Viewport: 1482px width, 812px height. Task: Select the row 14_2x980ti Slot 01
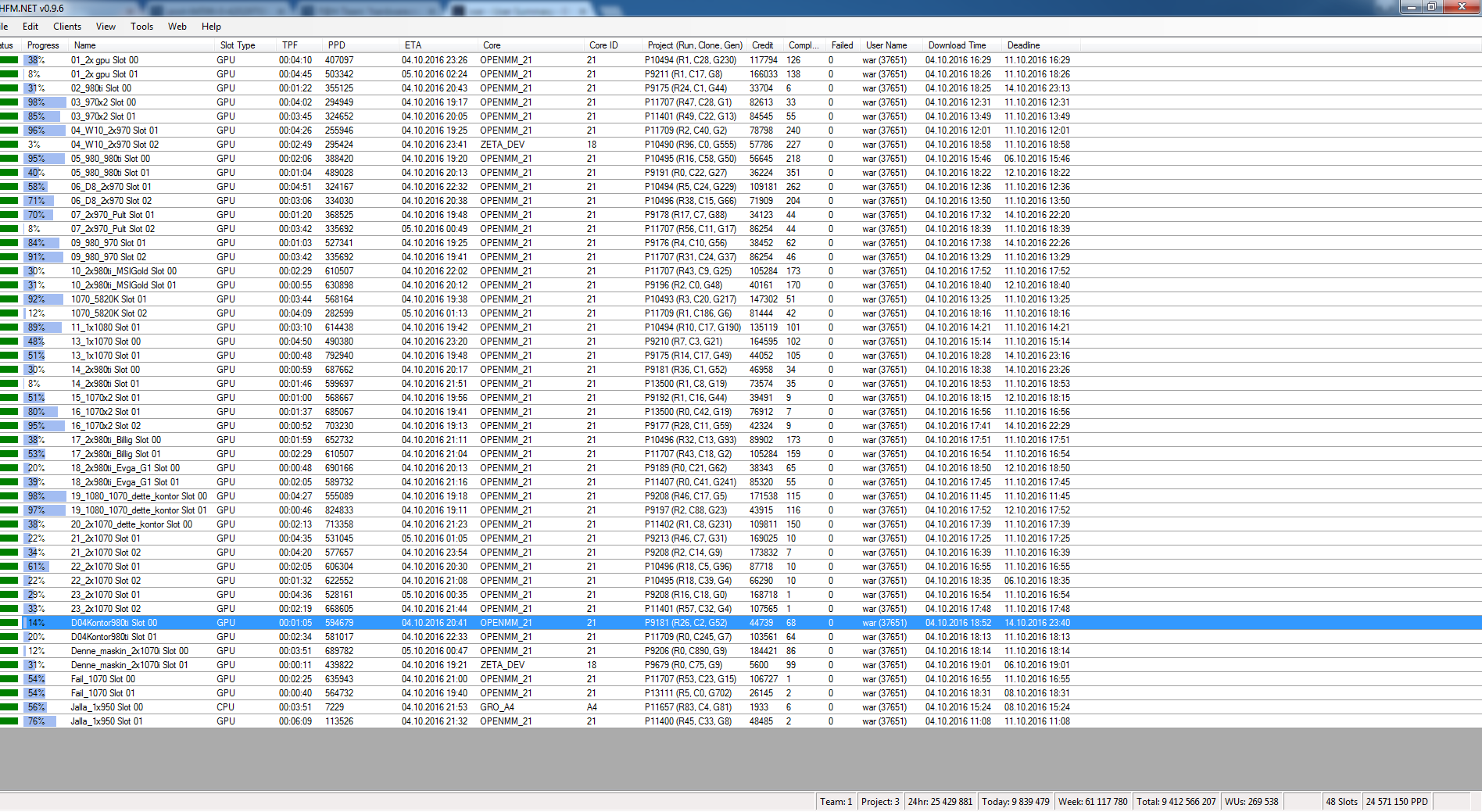tap(741, 384)
